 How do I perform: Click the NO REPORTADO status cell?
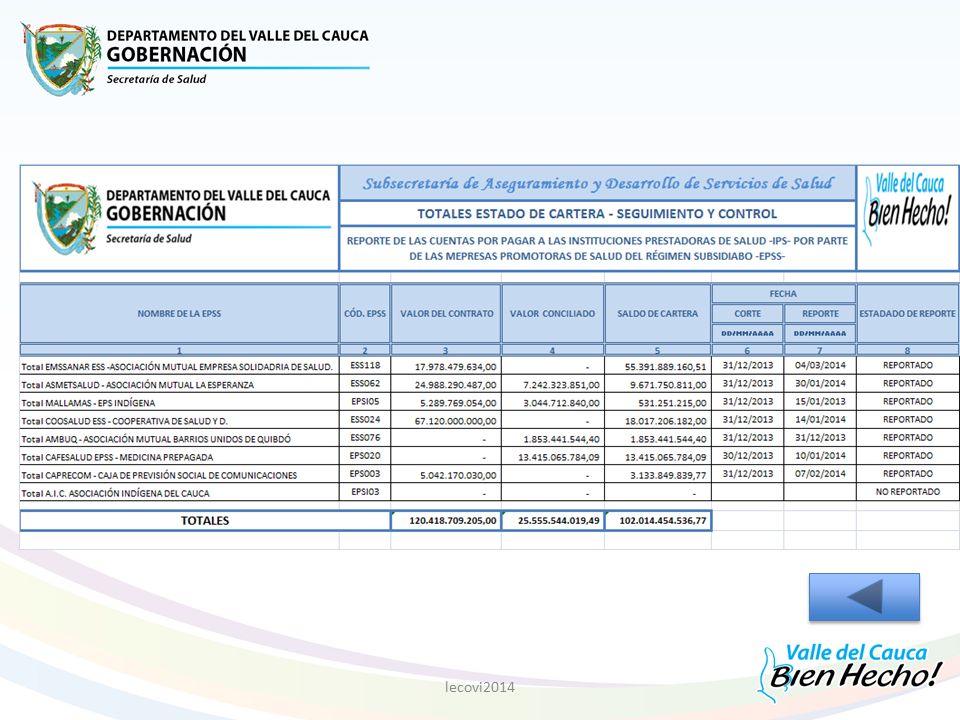tap(907, 492)
